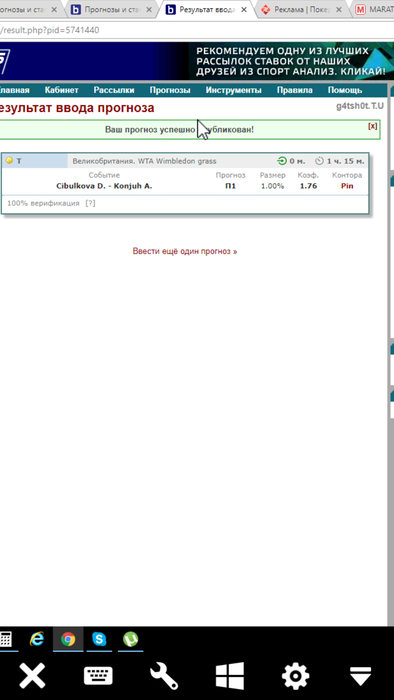This screenshot has width=394, height=700.
Task: Click the Pin bookmaker link
Action: [x=347, y=186]
